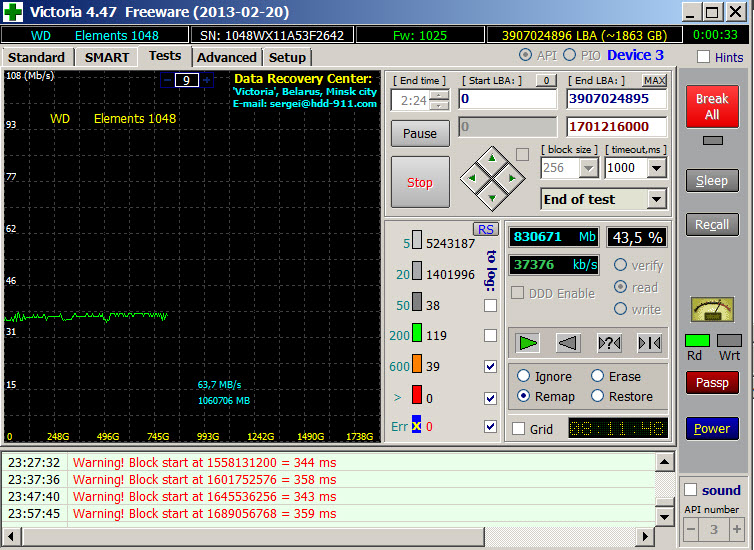This screenshot has width=754, height=550.
Task: Select the butterfly scan mode icon
Action: coord(649,343)
